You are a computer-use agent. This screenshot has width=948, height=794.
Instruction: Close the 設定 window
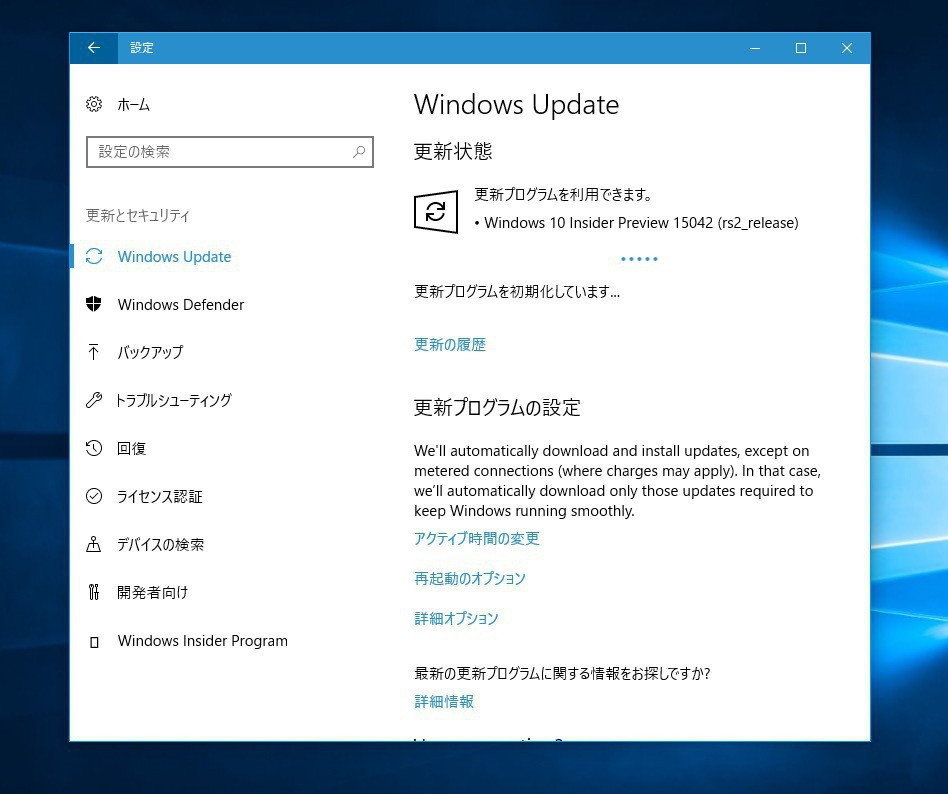pos(847,48)
